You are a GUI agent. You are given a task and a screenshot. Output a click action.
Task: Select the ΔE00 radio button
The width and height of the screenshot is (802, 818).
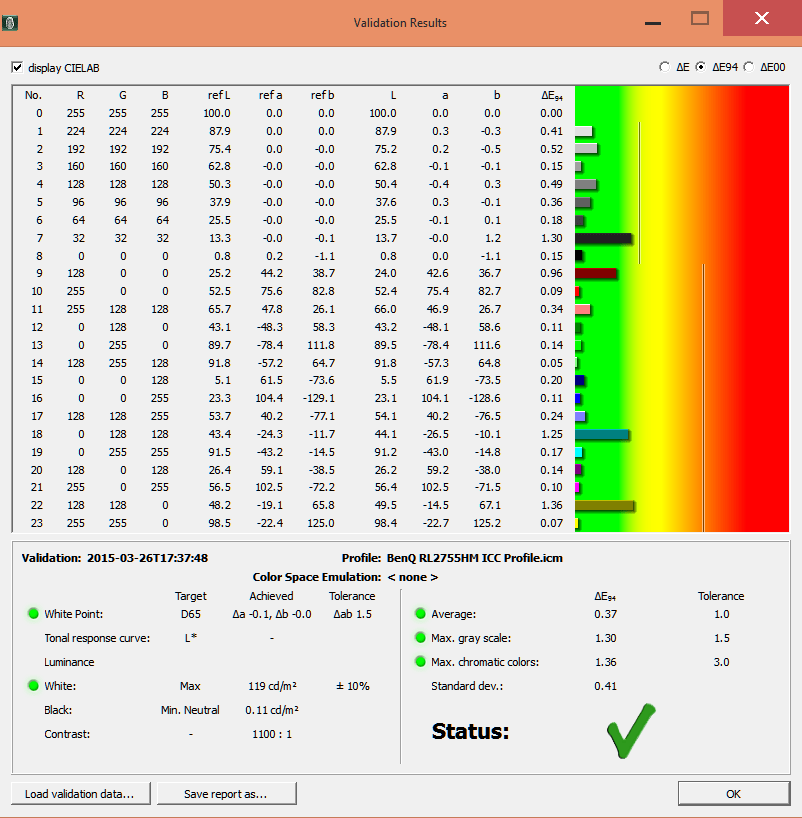click(x=749, y=67)
